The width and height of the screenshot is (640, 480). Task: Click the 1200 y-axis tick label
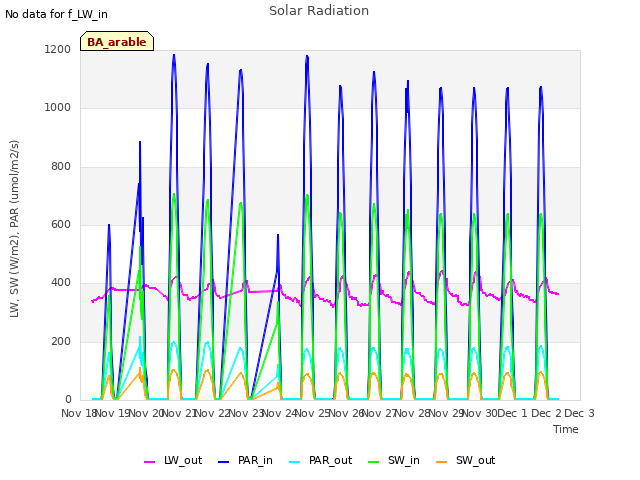coord(58,49)
